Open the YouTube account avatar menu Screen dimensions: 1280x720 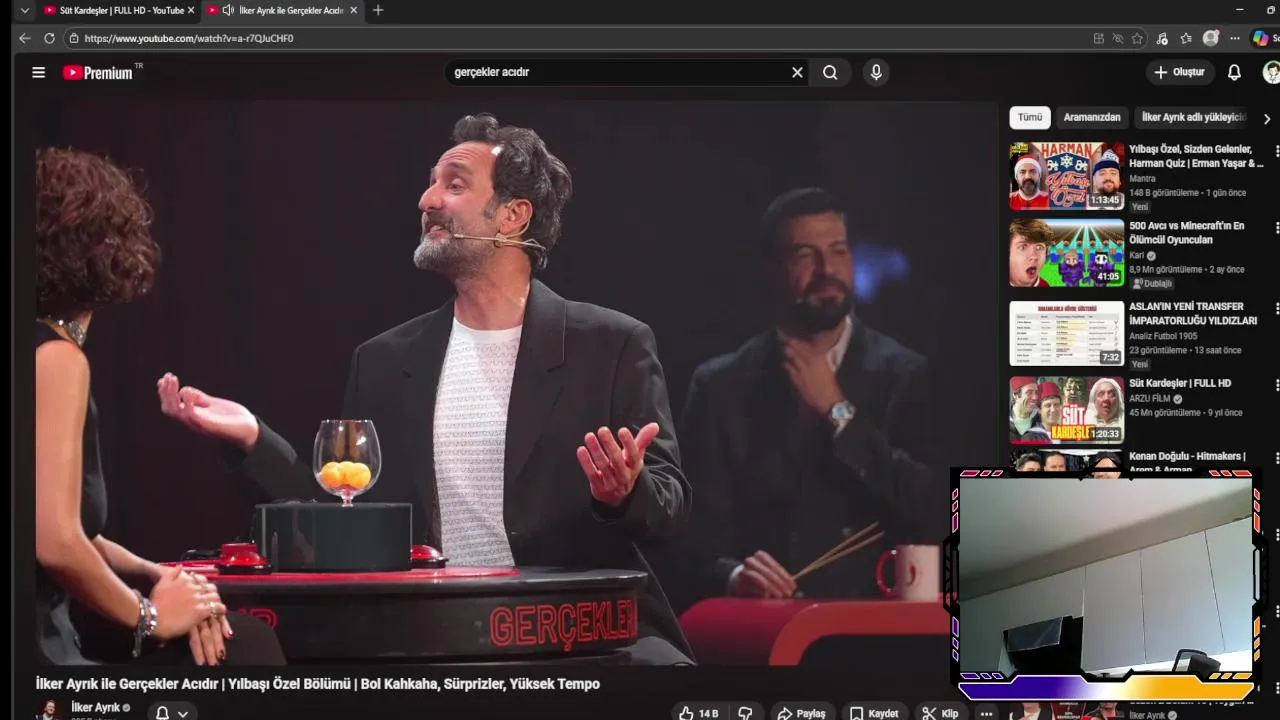[x=1271, y=72]
